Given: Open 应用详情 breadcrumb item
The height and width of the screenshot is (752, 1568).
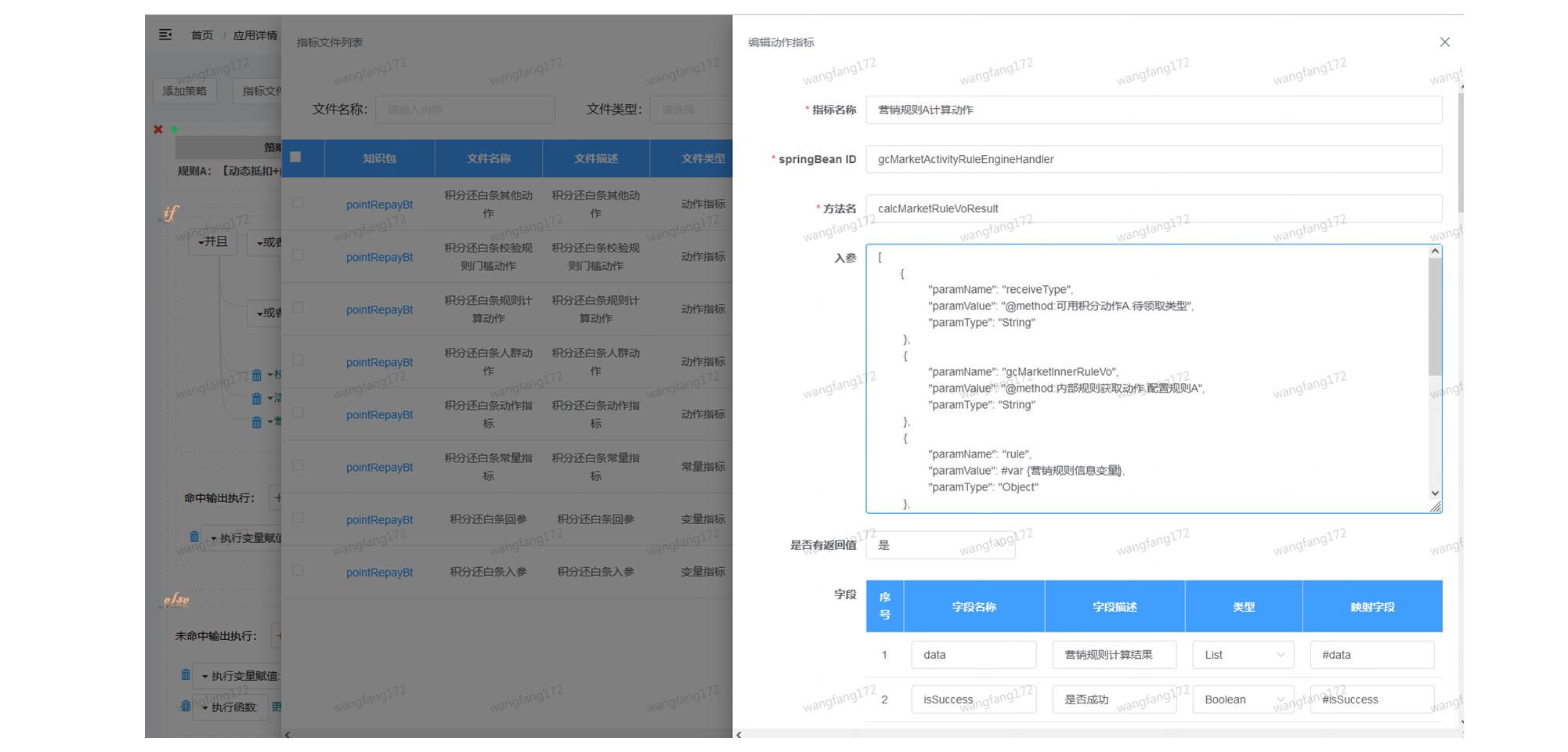Looking at the screenshot, I should (x=255, y=35).
